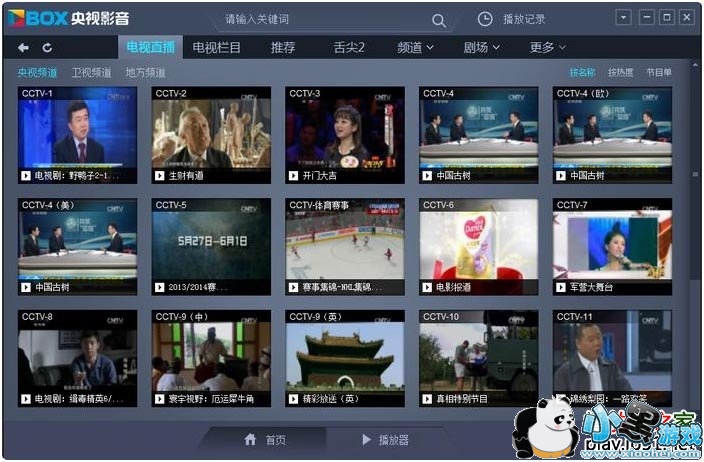The height and width of the screenshot is (462, 704).
Task: Open CCTV-10 channel thumbnail
Action: click(x=479, y=358)
